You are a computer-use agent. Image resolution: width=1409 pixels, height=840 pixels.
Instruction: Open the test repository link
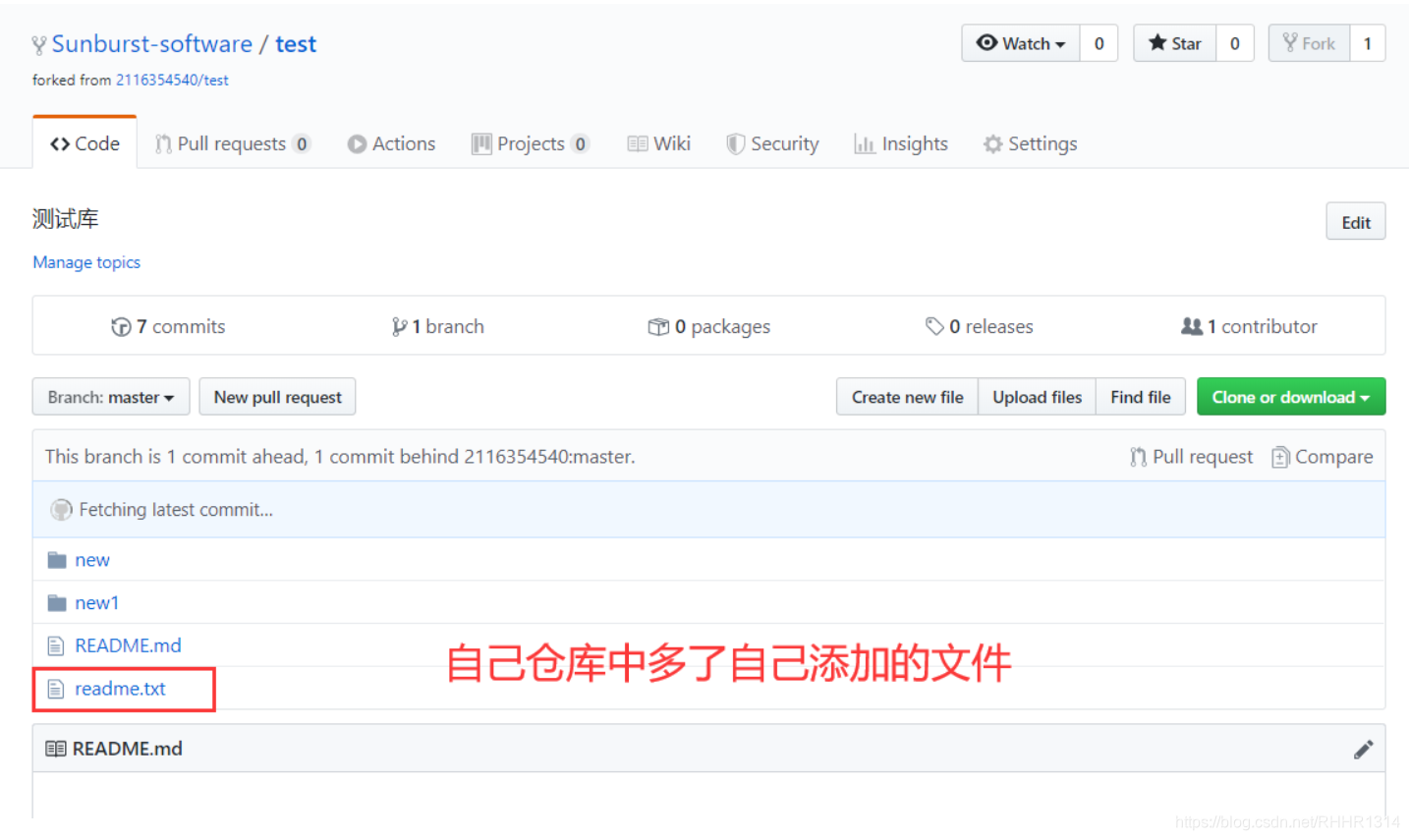[x=296, y=44]
